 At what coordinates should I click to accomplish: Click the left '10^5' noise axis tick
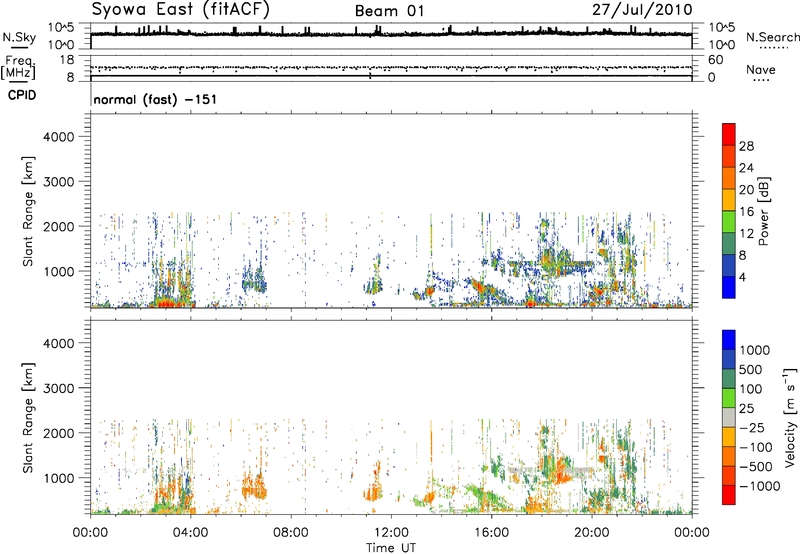61,28
